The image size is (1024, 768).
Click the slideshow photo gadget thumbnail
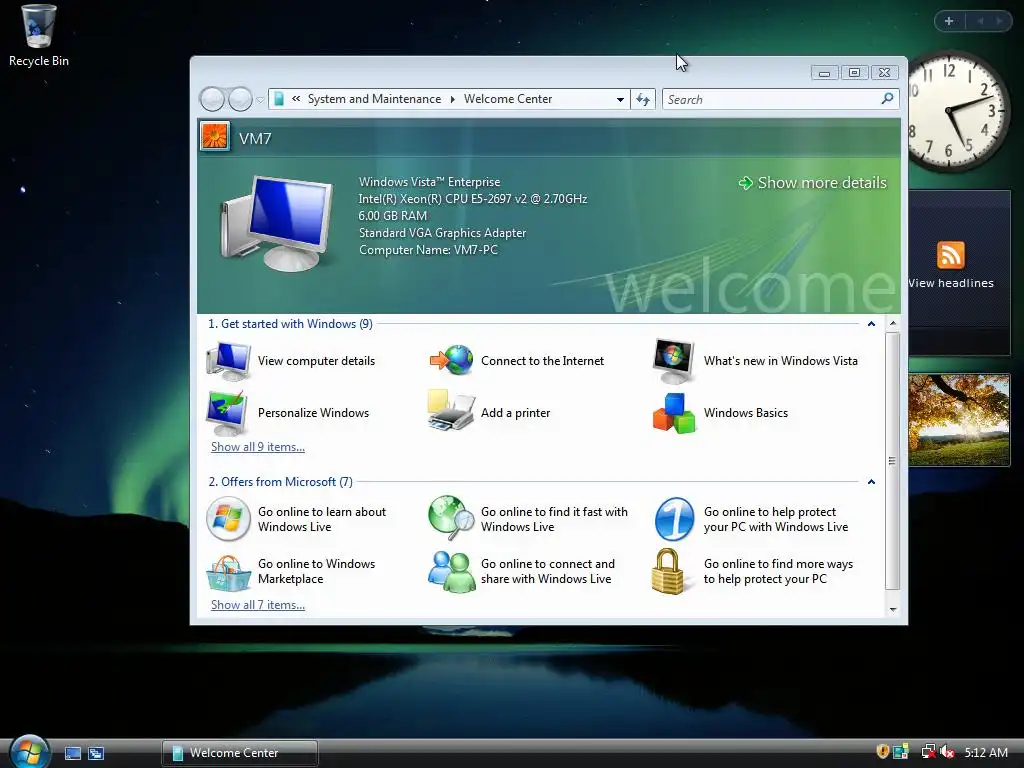959,420
